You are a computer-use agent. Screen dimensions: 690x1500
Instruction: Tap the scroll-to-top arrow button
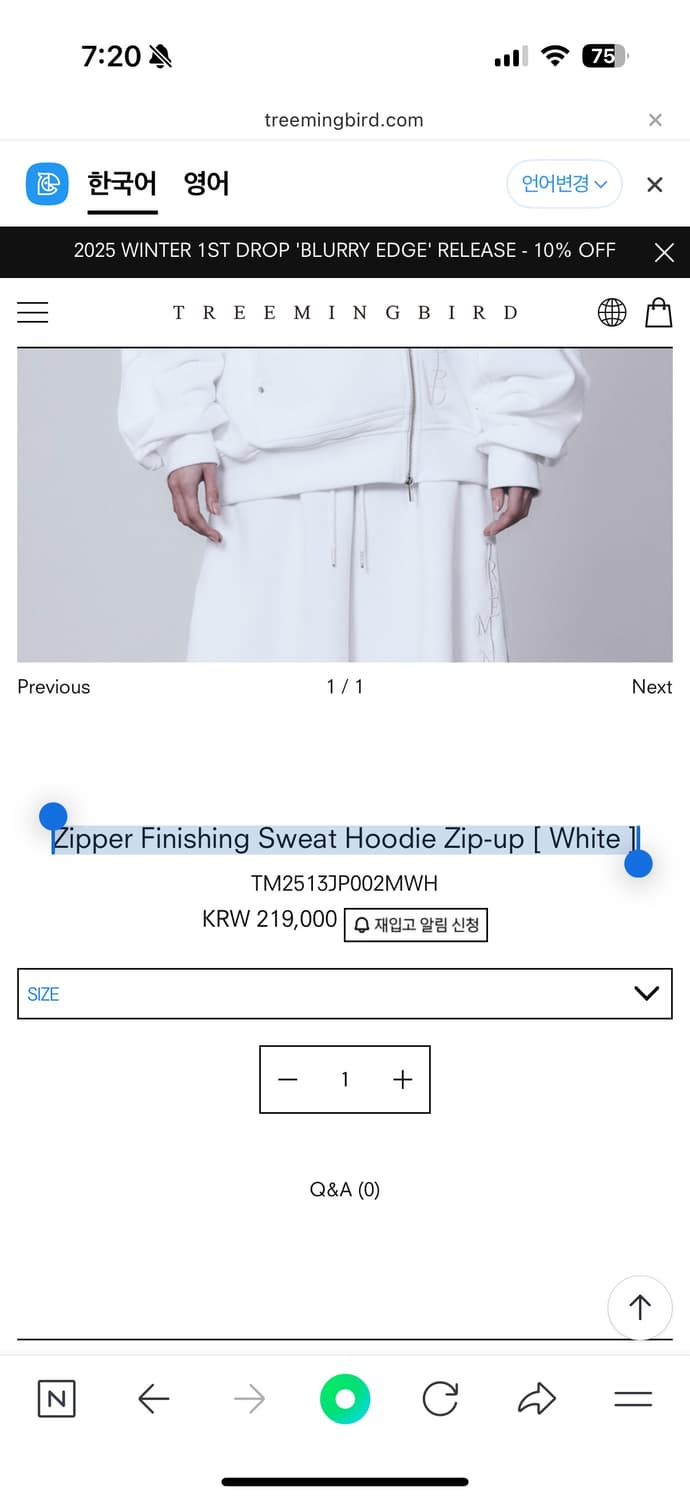pos(640,1307)
